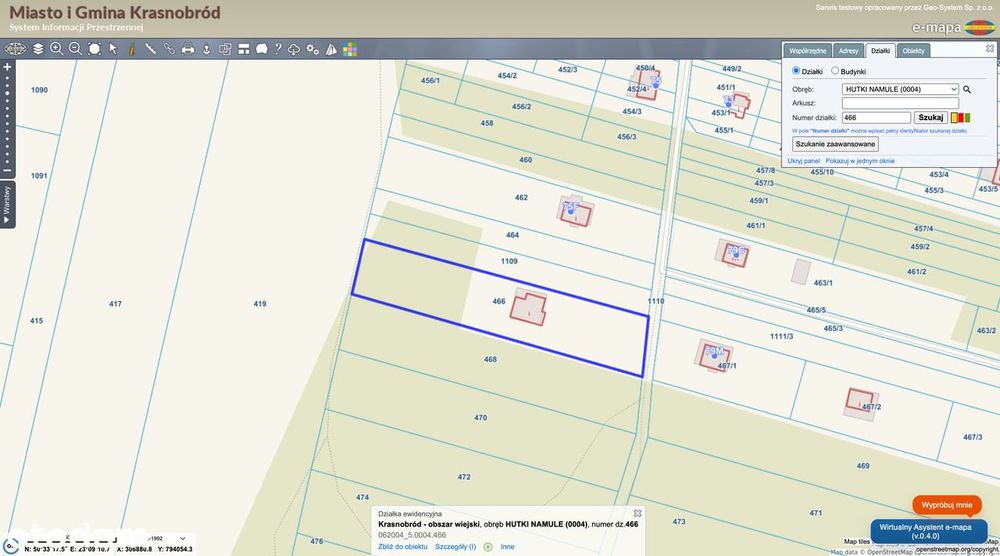The image size is (1000, 556).
Task: Select the measure distance line tool
Action: coord(151,49)
